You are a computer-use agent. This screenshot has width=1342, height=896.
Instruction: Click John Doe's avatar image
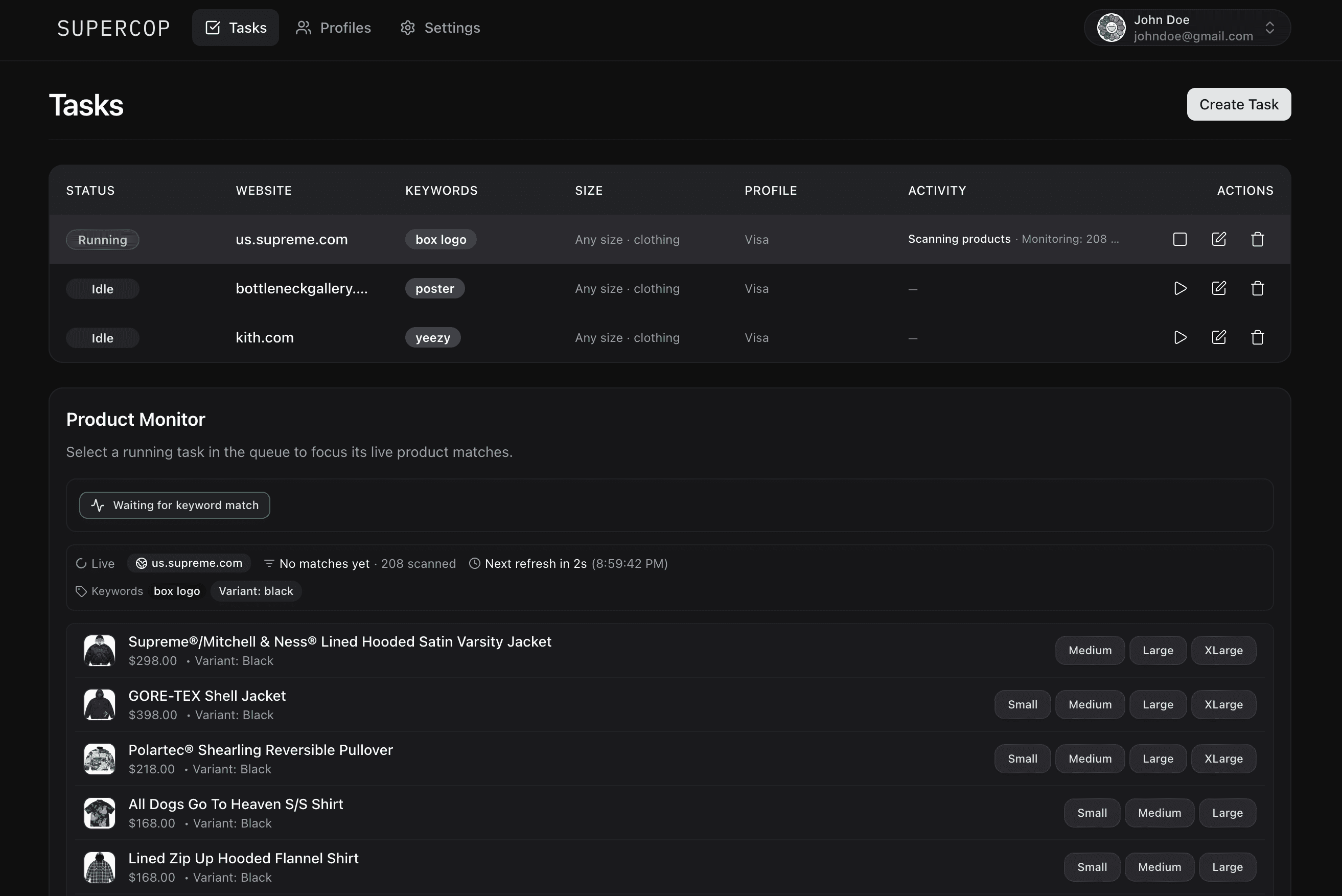coord(1110,27)
